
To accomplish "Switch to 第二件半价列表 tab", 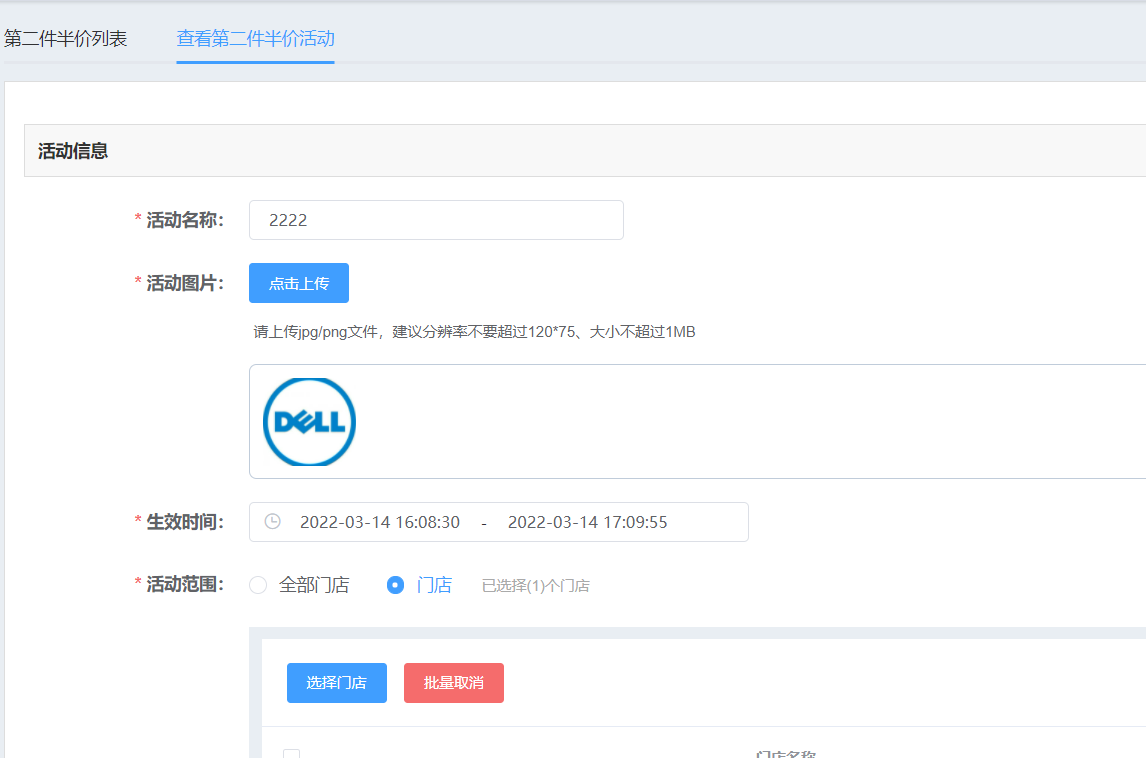I will click(66, 38).
